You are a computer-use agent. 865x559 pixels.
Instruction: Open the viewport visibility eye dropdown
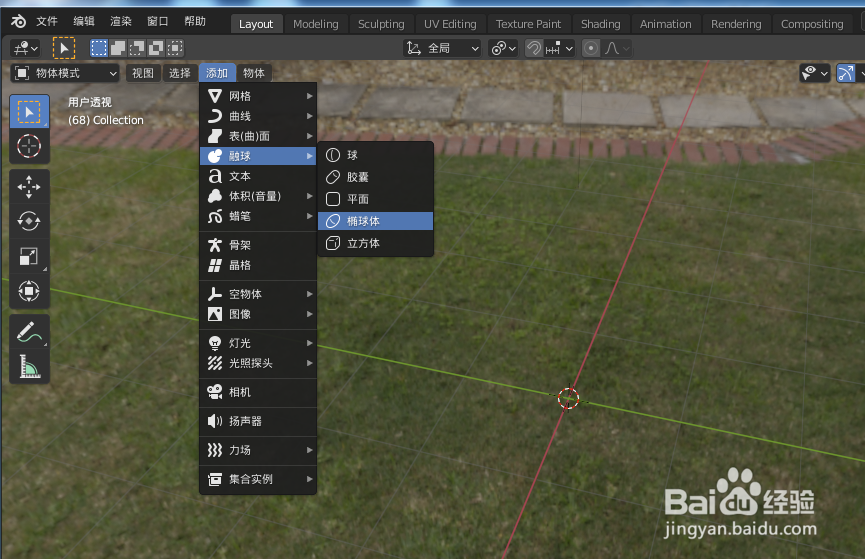[815, 73]
